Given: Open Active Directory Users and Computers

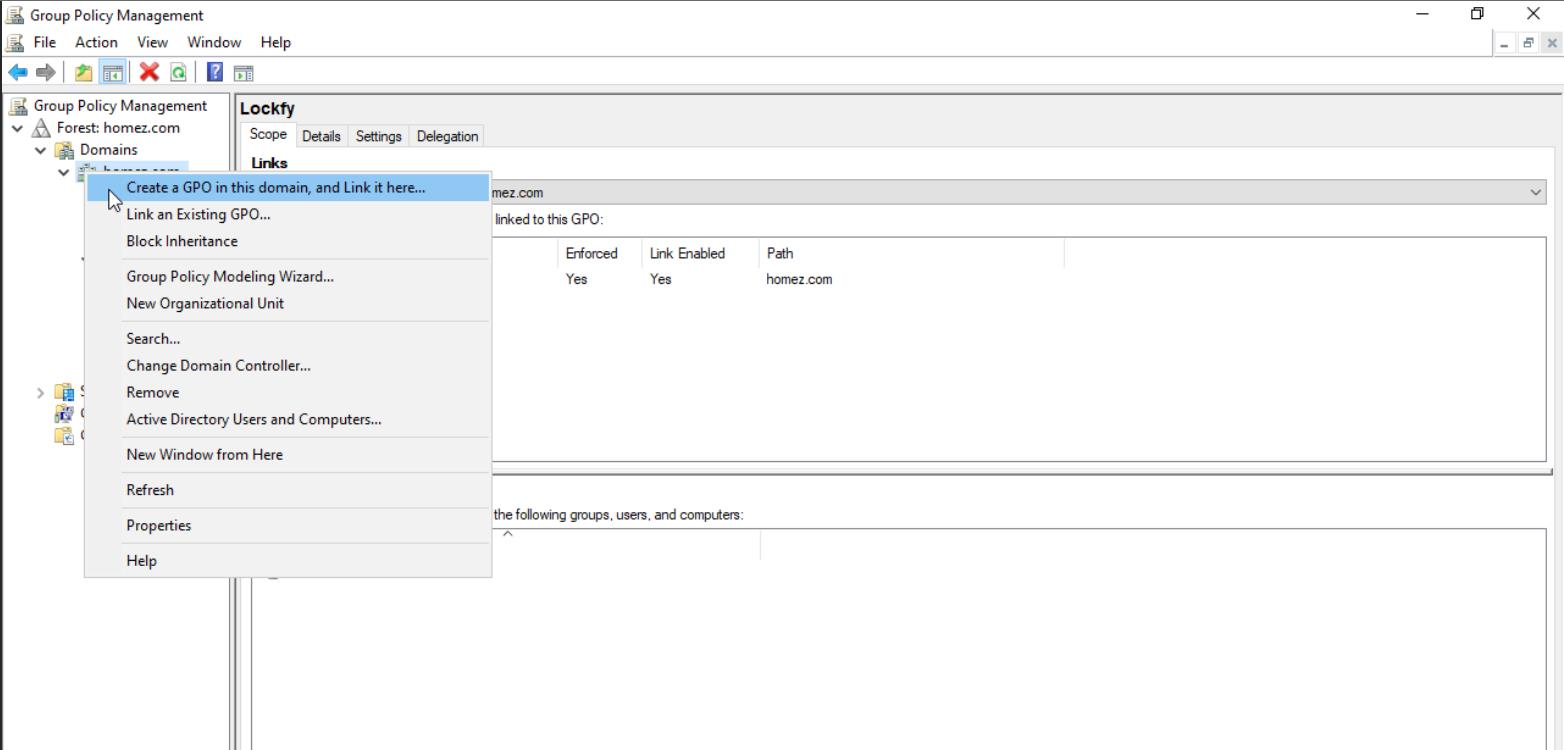Looking at the screenshot, I should (288, 419).
